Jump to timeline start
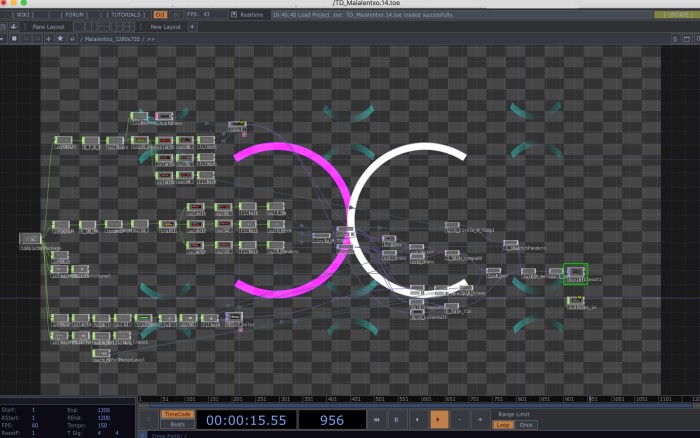The height and width of the screenshot is (438, 700). click(x=376, y=420)
